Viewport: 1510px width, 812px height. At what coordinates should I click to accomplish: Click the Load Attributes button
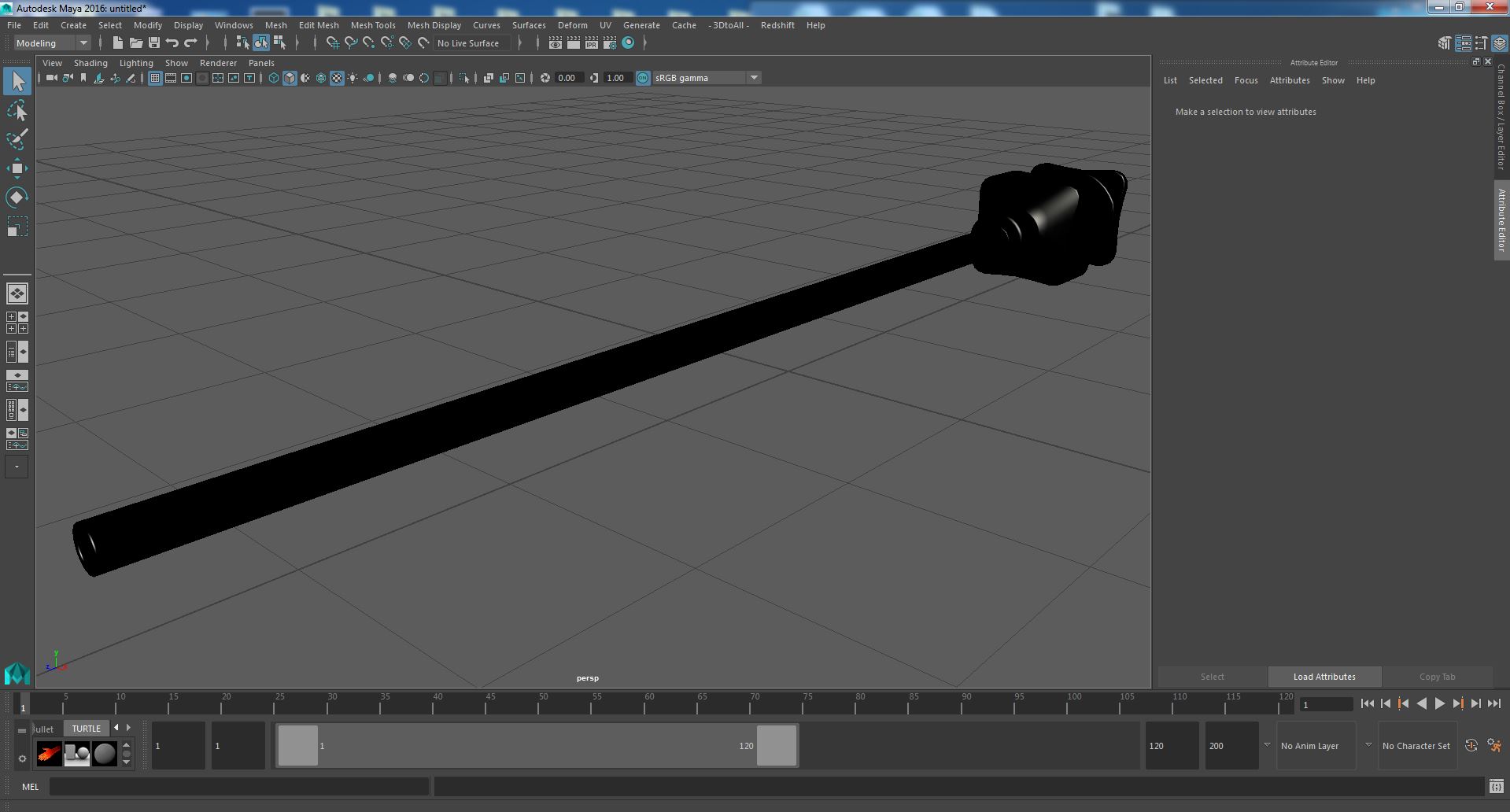(1324, 677)
